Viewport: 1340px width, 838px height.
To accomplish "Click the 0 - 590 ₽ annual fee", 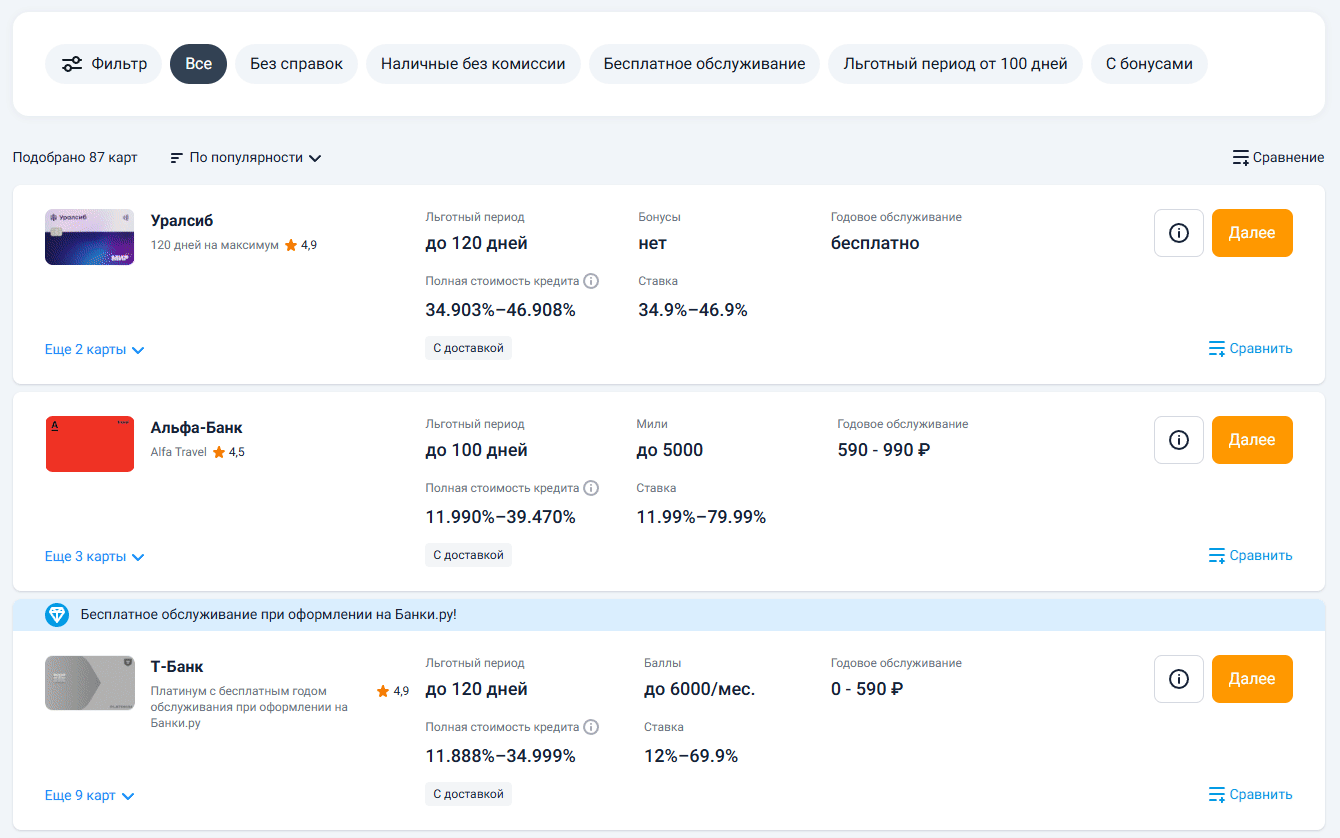I will 867,689.
